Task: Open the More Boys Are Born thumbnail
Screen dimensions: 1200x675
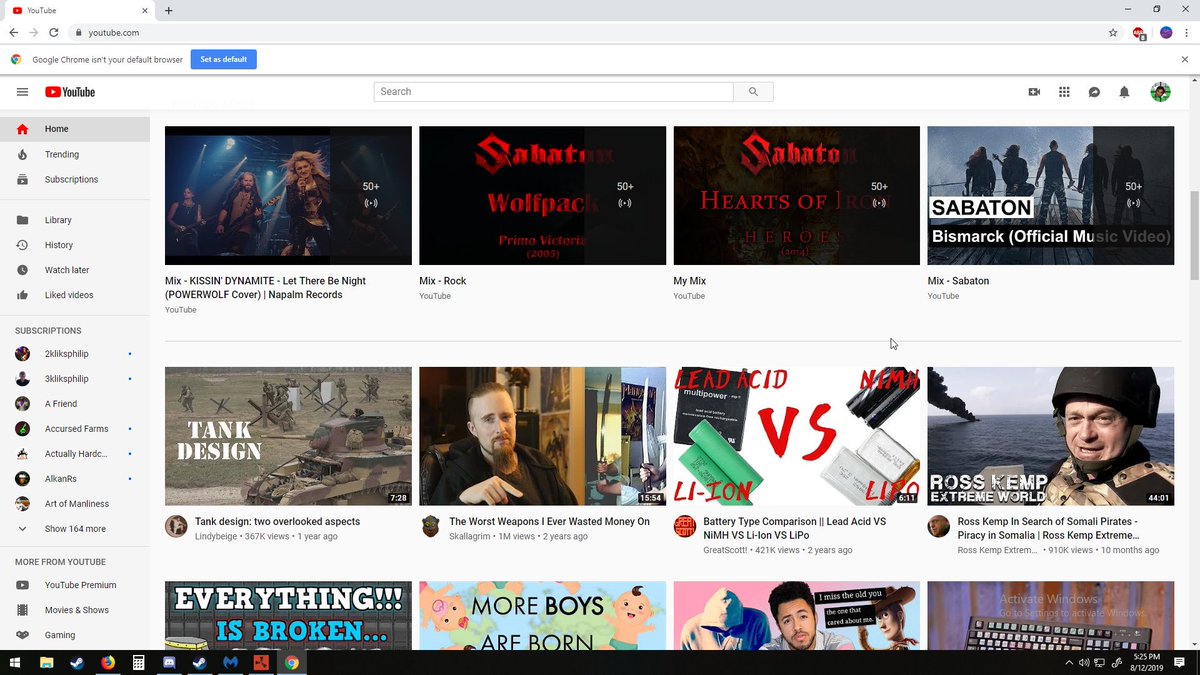Action: coord(542,615)
